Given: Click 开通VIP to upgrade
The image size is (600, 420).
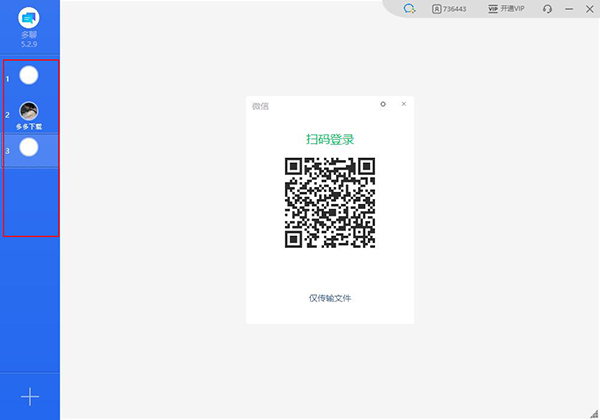Looking at the screenshot, I should tap(506, 8).
